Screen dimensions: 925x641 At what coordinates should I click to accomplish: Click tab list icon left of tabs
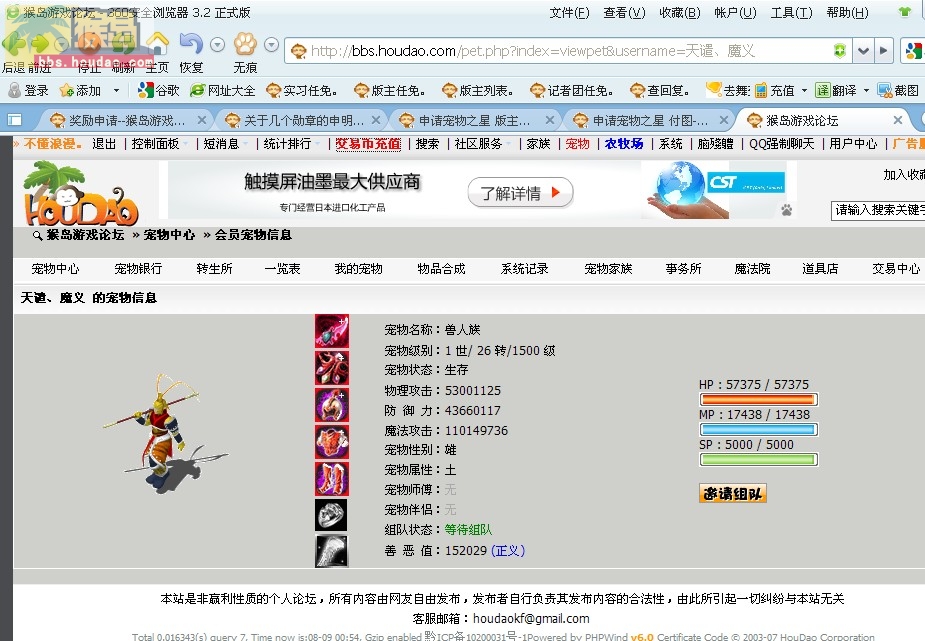tap(14, 120)
